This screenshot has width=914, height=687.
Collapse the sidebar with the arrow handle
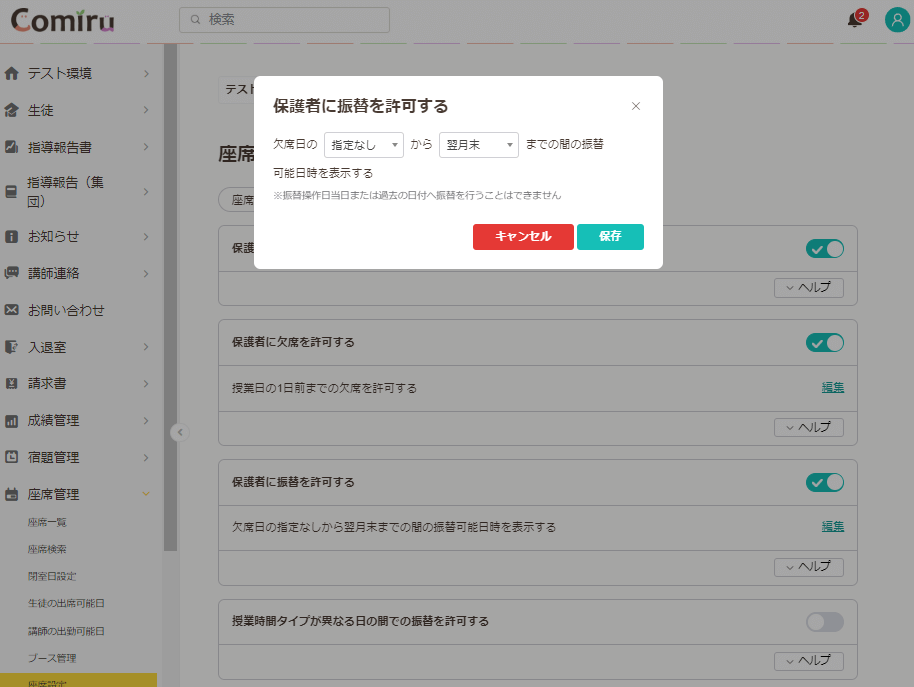(x=180, y=432)
